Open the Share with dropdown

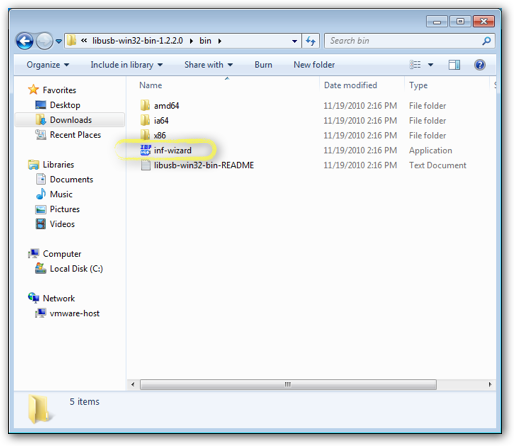(x=209, y=65)
